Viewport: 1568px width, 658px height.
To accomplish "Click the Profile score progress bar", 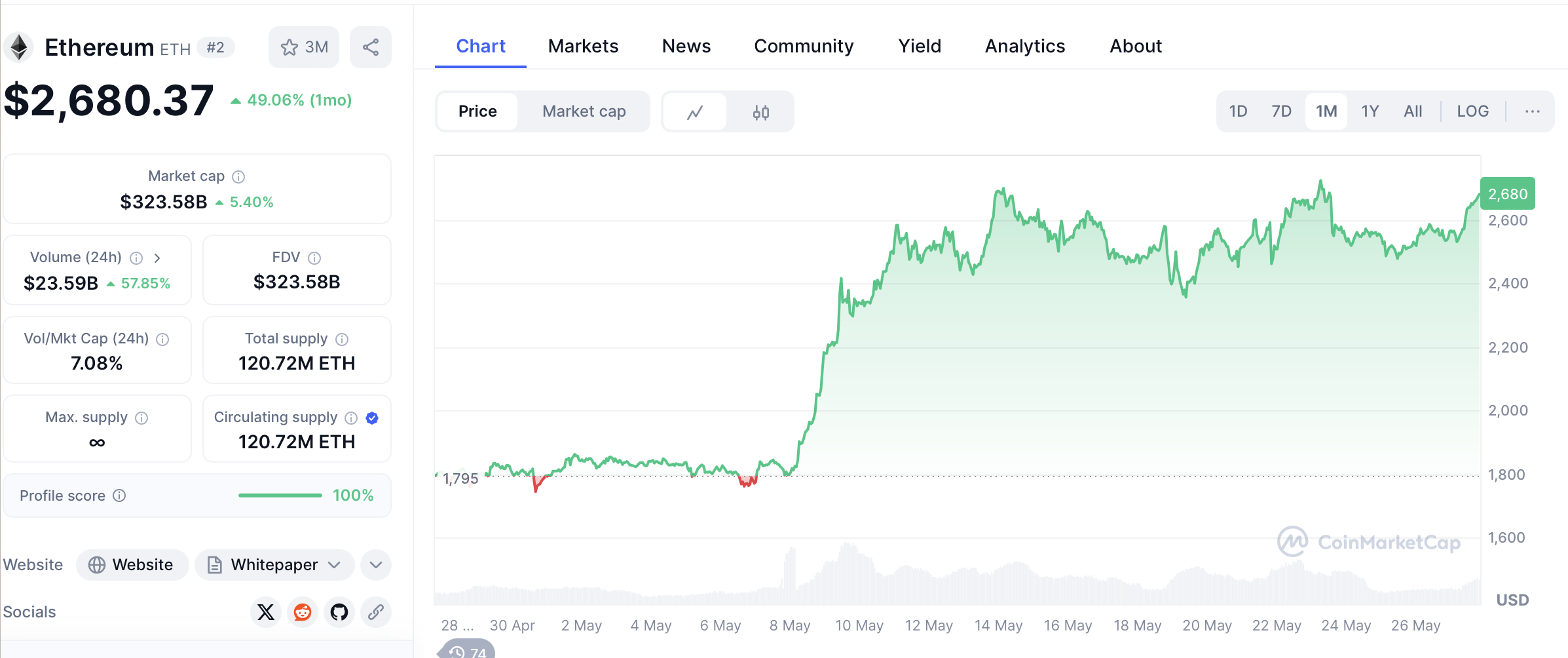I will (x=280, y=495).
